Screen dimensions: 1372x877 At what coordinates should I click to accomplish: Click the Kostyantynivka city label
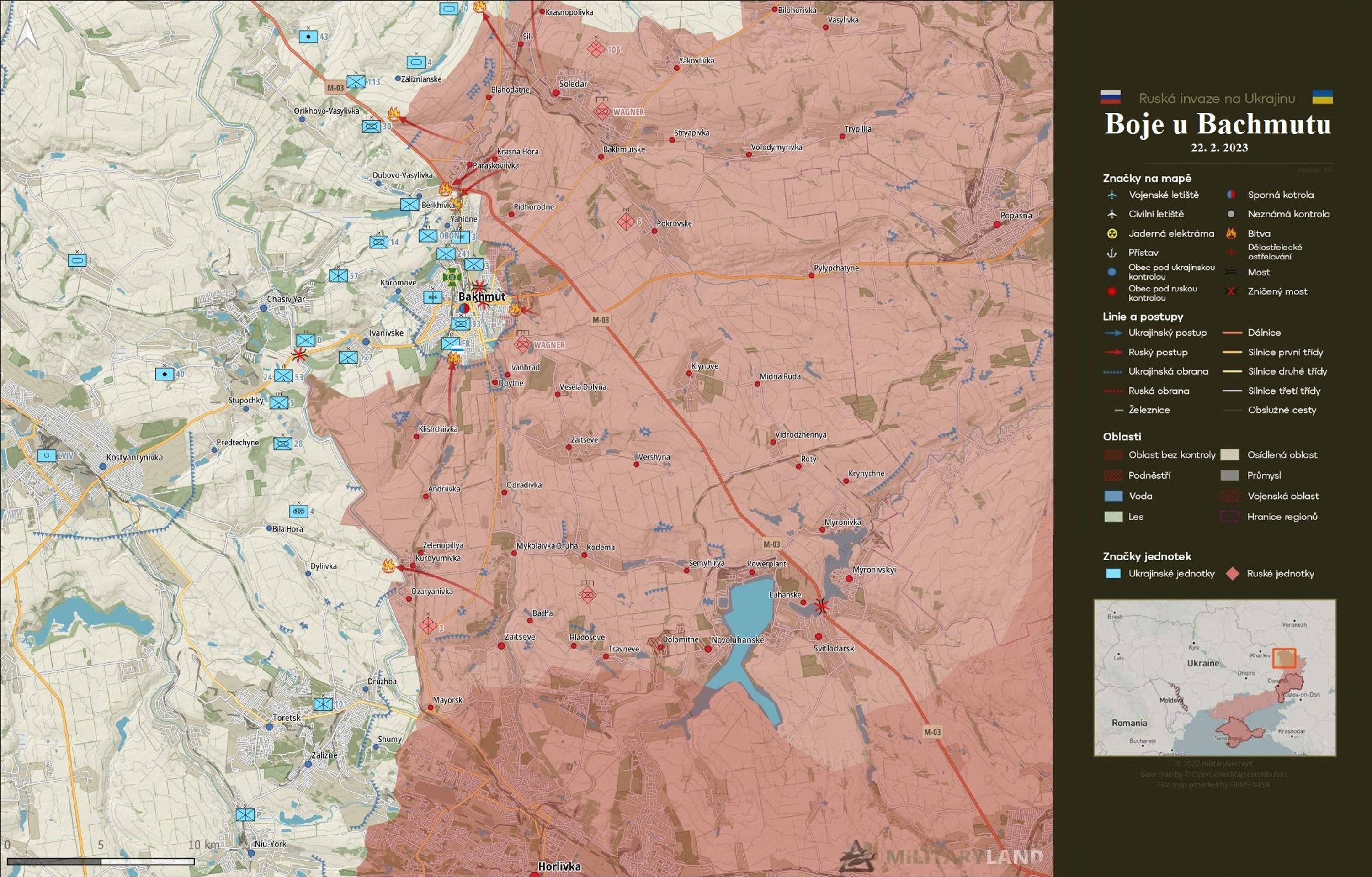coord(134,457)
